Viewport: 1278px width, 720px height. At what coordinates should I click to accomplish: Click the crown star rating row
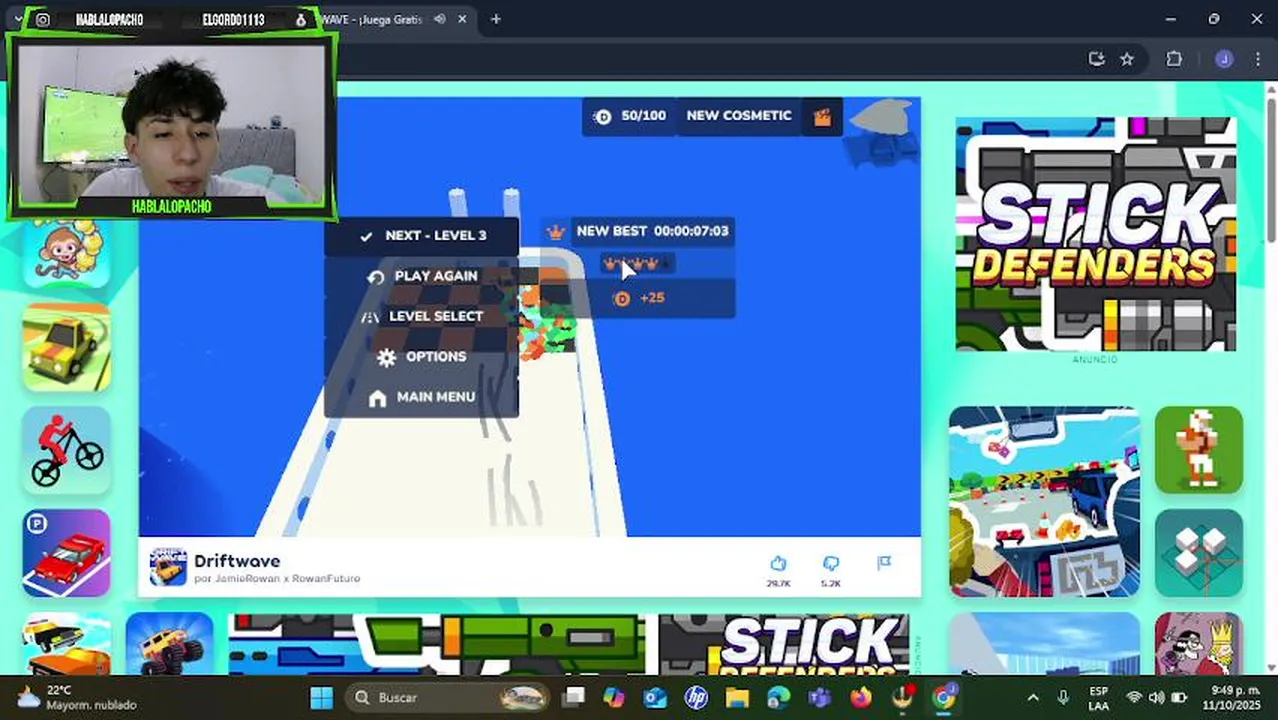point(638,264)
